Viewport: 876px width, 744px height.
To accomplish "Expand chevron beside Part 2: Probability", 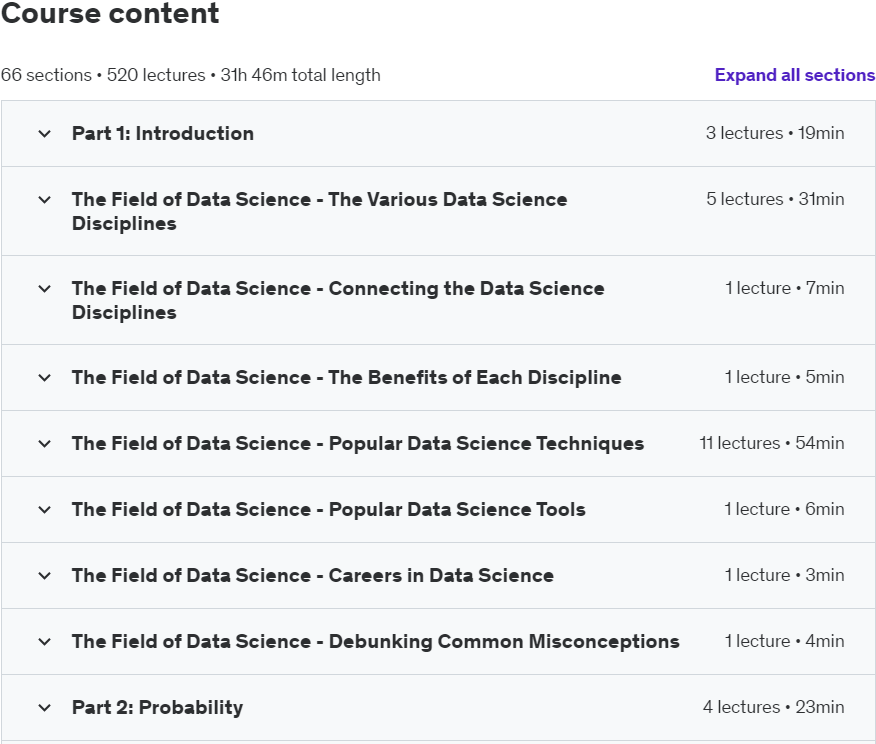I will coord(44,708).
